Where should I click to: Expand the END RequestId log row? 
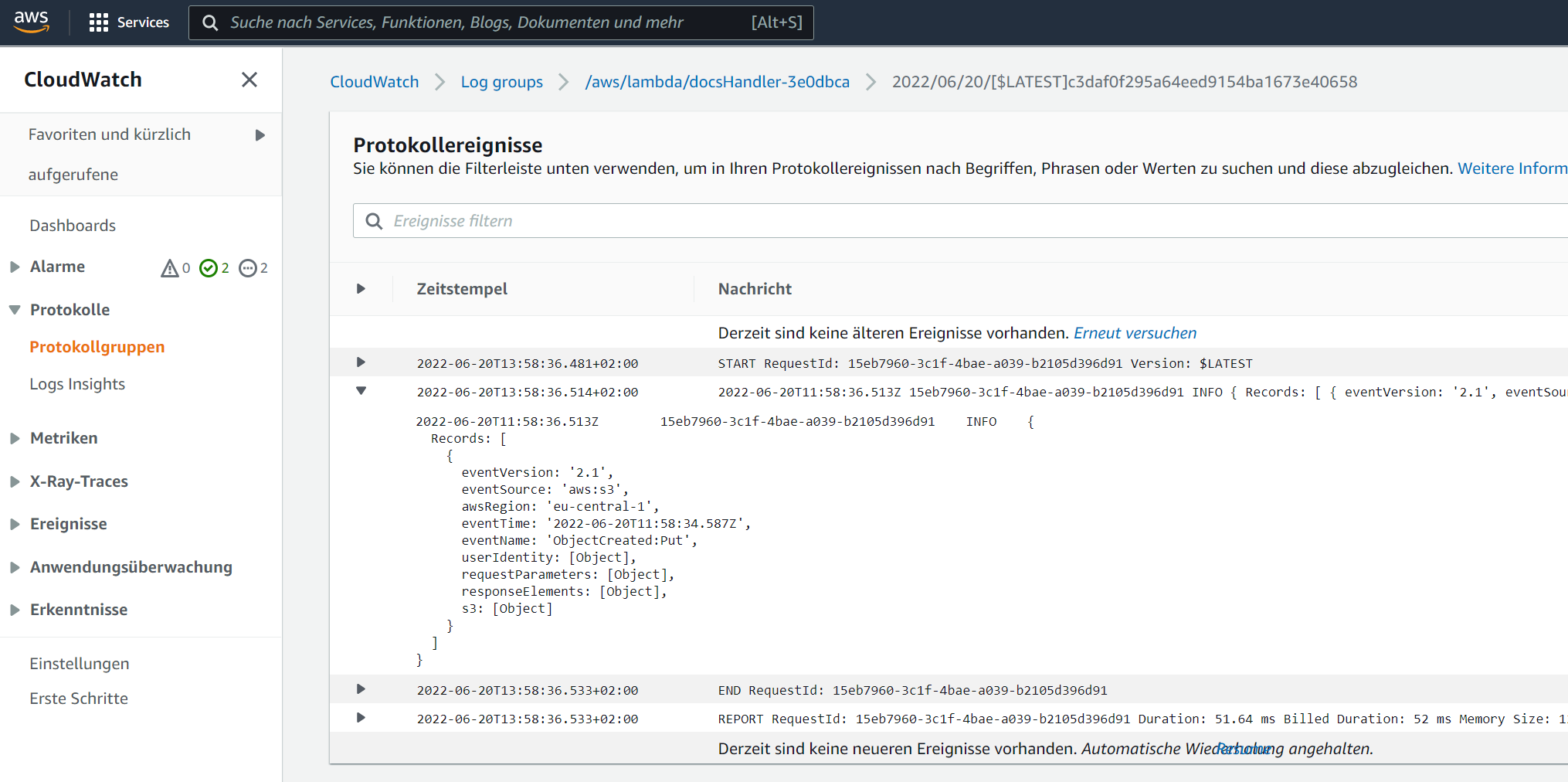(361, 689)
